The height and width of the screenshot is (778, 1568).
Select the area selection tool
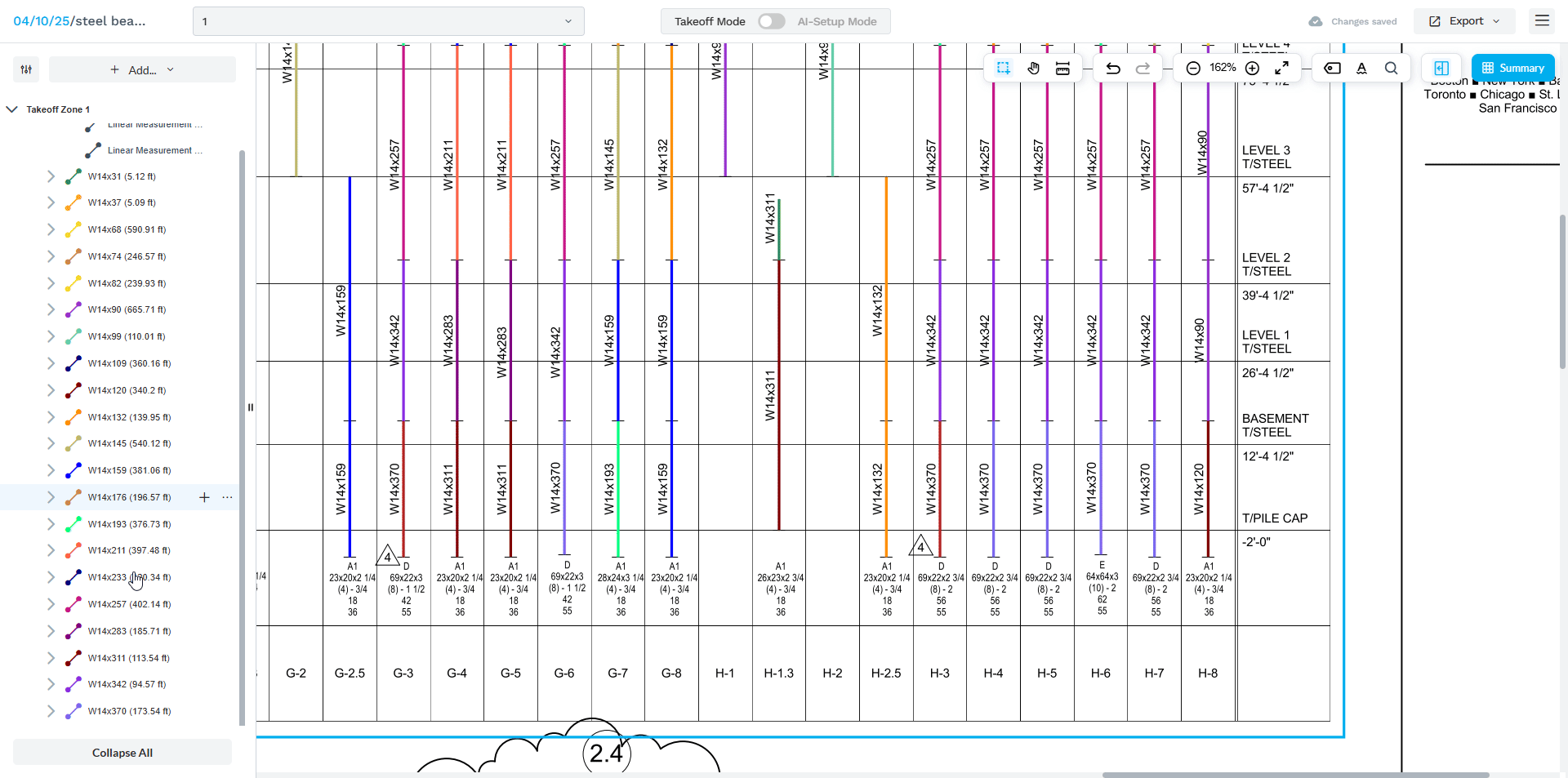pos(1003,68)
